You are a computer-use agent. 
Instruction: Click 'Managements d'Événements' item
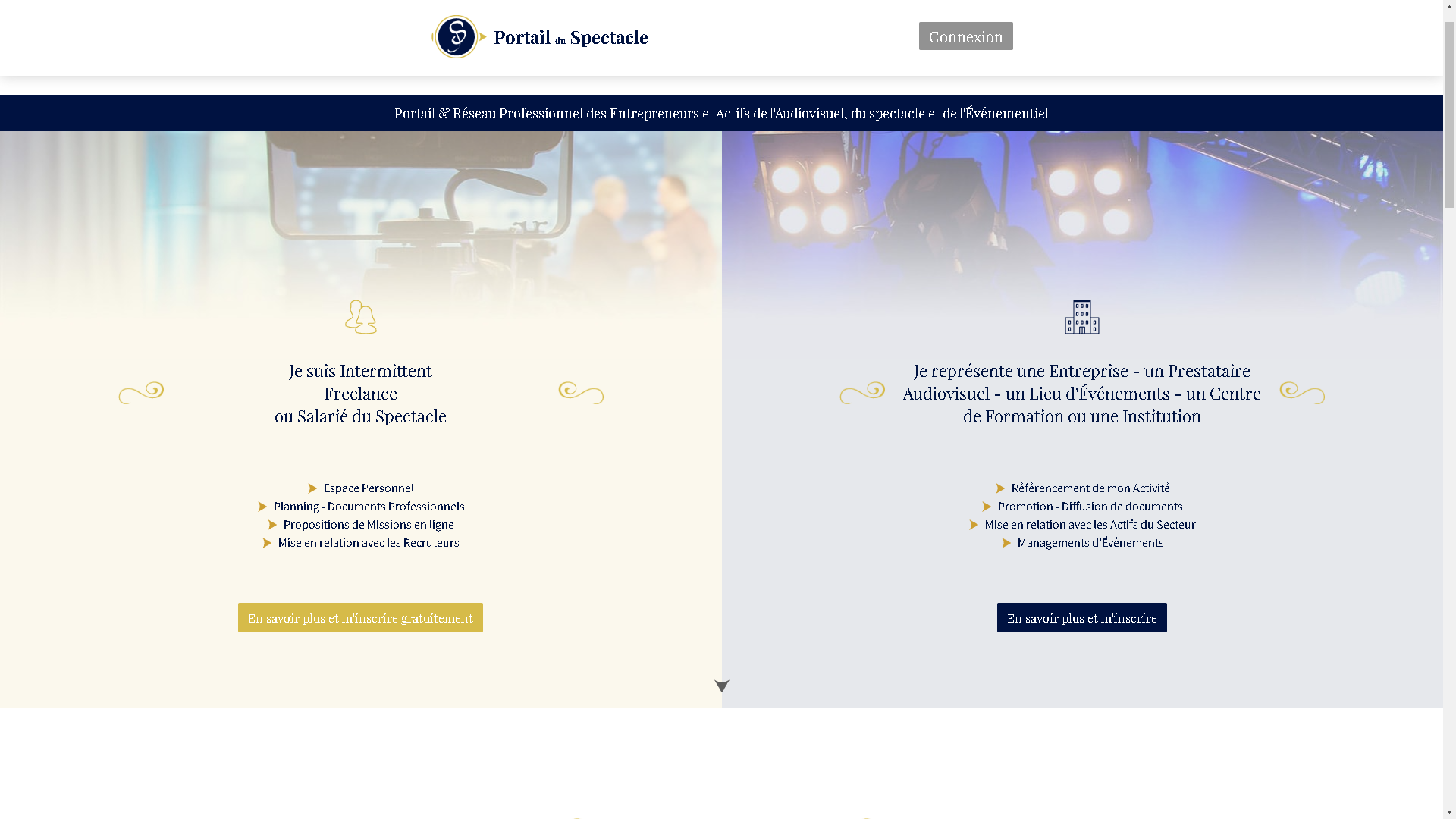point(1090,543)
